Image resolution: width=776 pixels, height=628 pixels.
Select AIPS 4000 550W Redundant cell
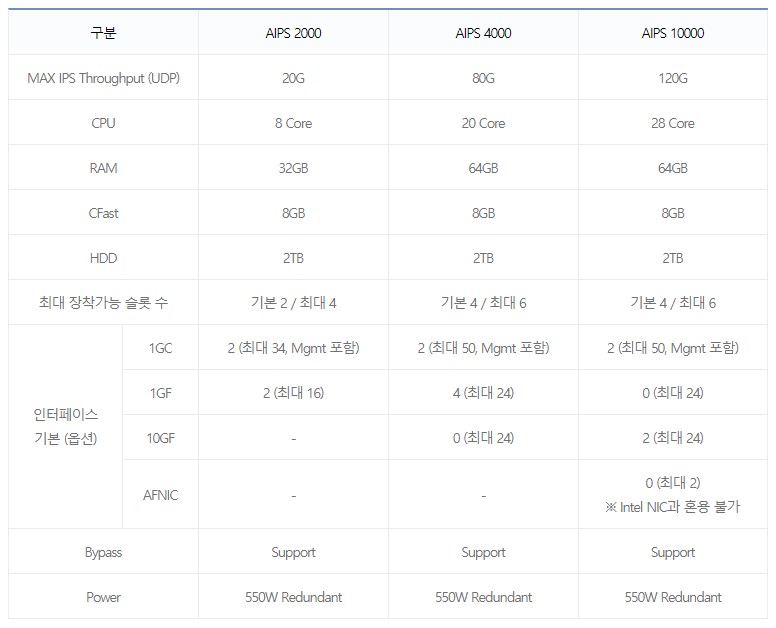click(x=483, y=597)
